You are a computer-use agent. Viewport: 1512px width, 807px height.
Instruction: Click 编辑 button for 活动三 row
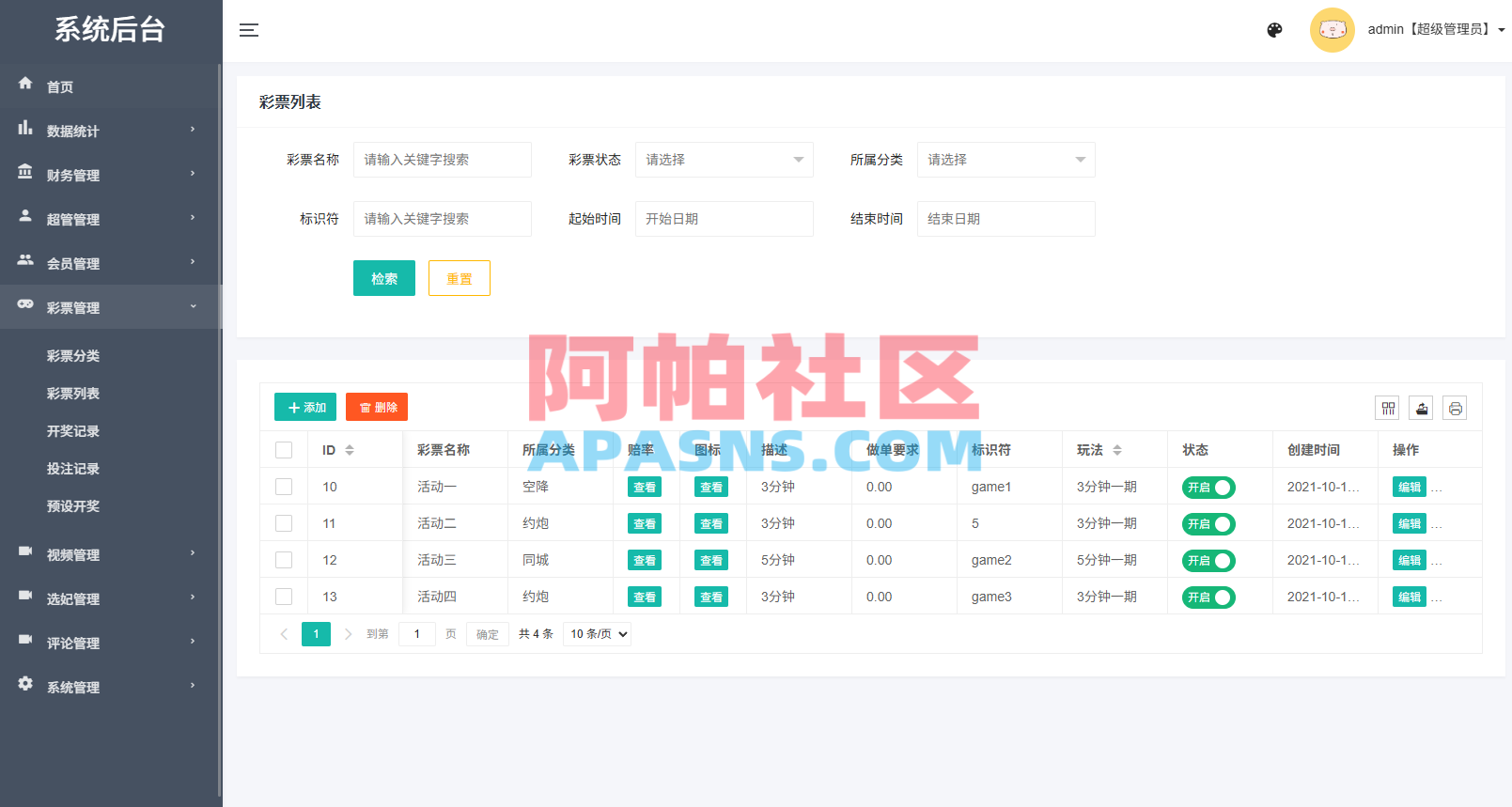tap(1410, 560)
